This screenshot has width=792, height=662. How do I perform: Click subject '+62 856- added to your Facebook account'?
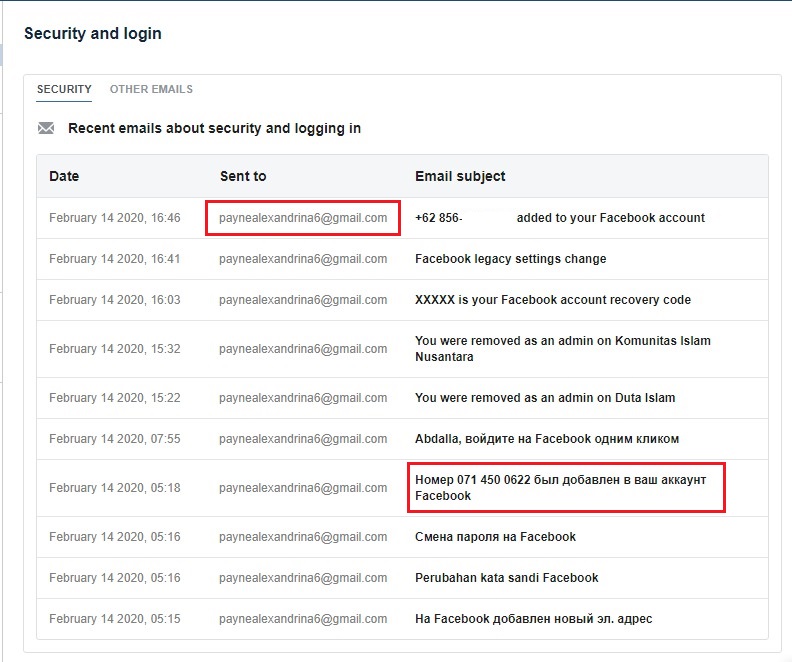[560, 218]
